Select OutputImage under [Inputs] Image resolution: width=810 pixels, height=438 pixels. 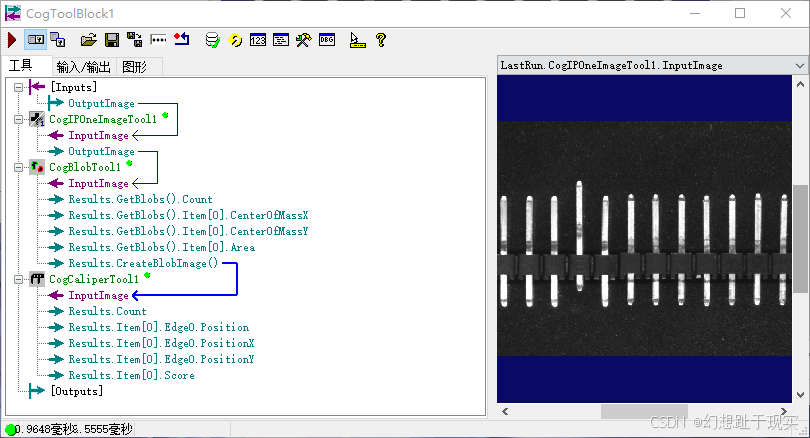(101, 103)
